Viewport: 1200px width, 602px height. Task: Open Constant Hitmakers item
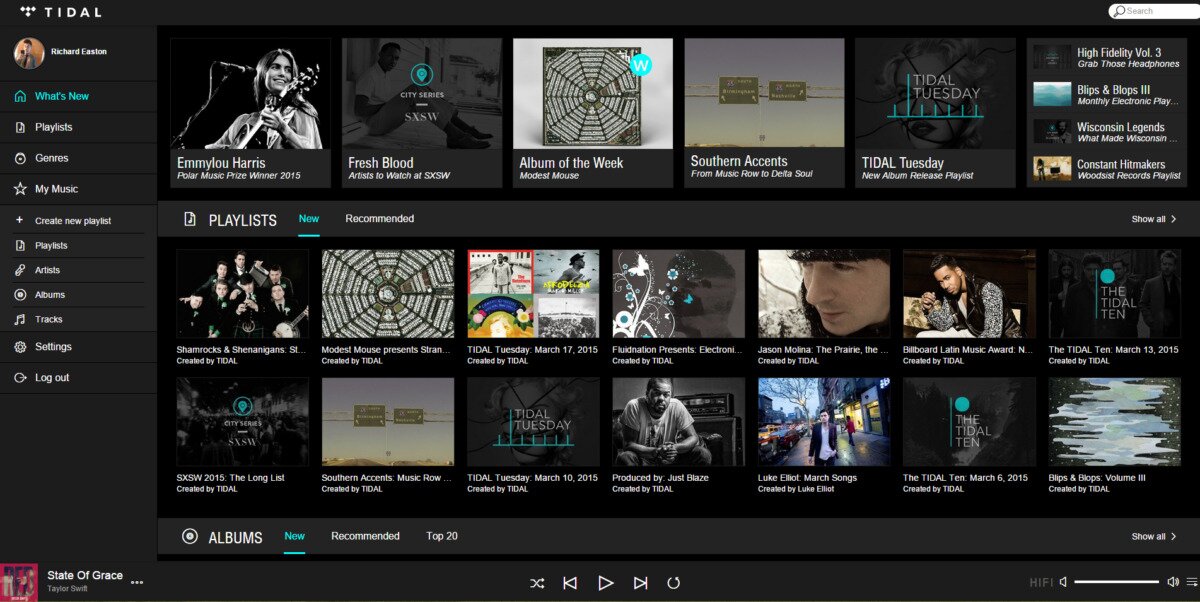(1107, 169)
